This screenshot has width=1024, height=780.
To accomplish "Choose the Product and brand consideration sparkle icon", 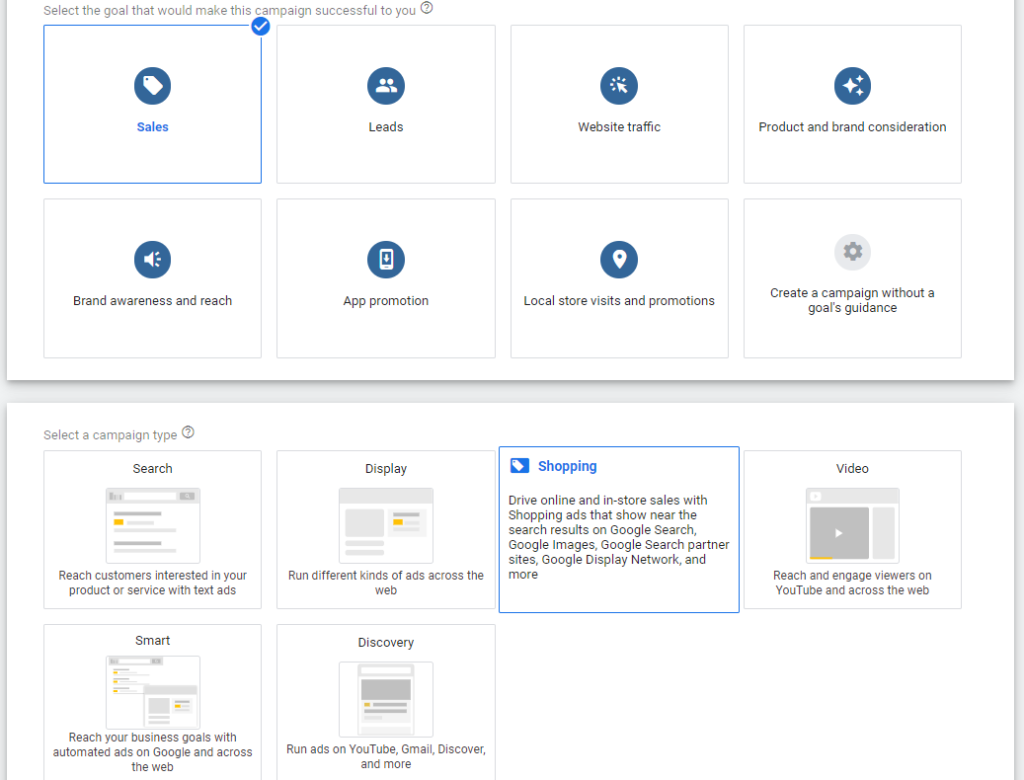I will pyautogui.click(x=852, y=86).
